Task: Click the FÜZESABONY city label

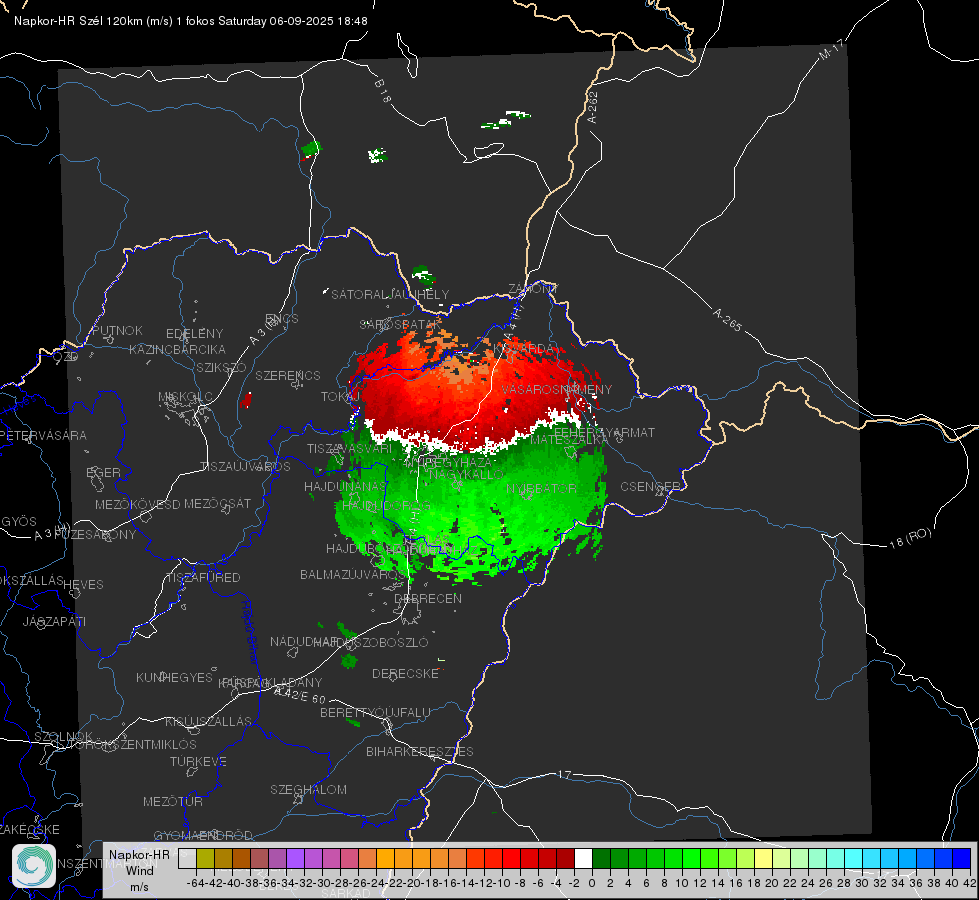Action: [x=94, y=535]
